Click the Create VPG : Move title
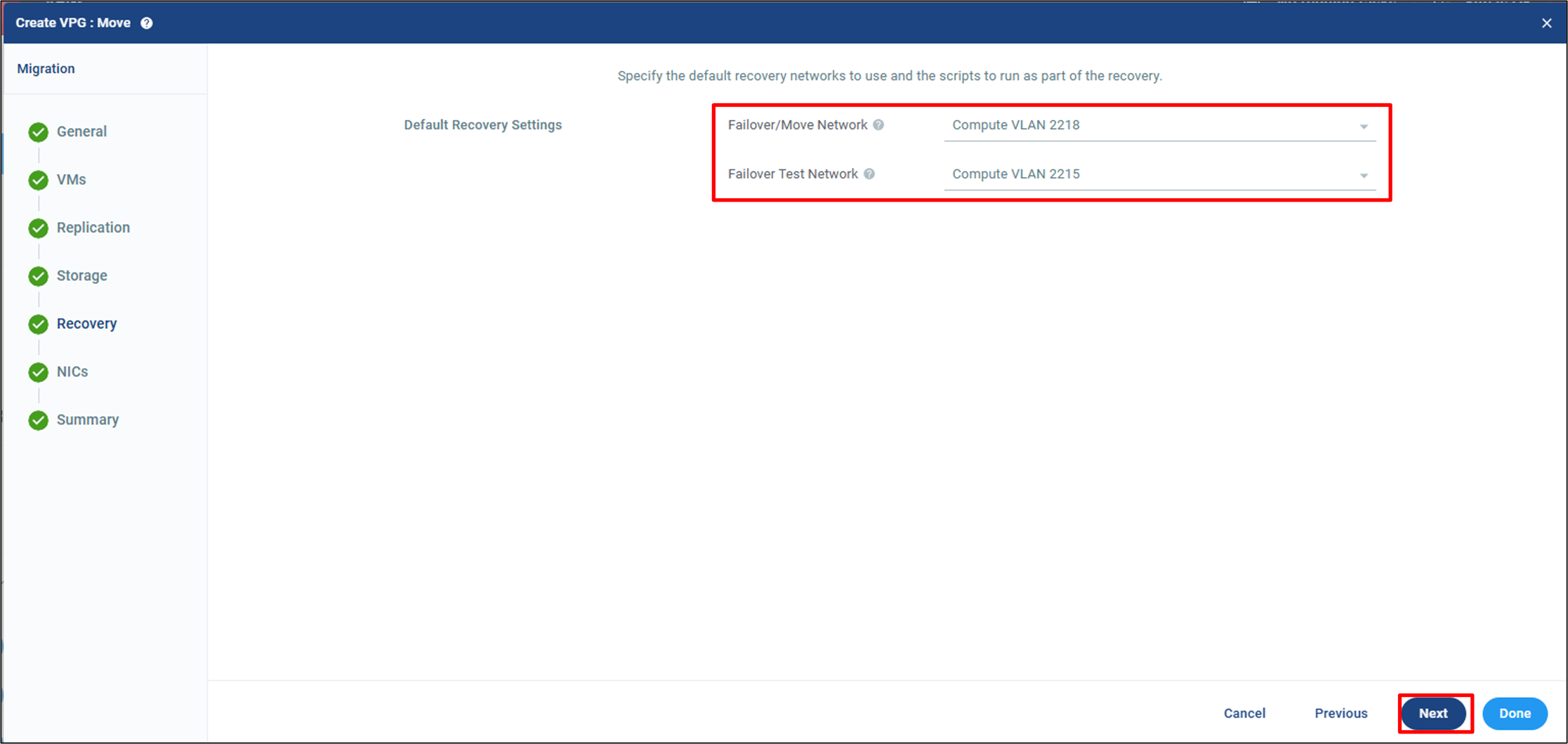Image resolution: width=1568 pixels, height=744 pixels. (73, 23)
